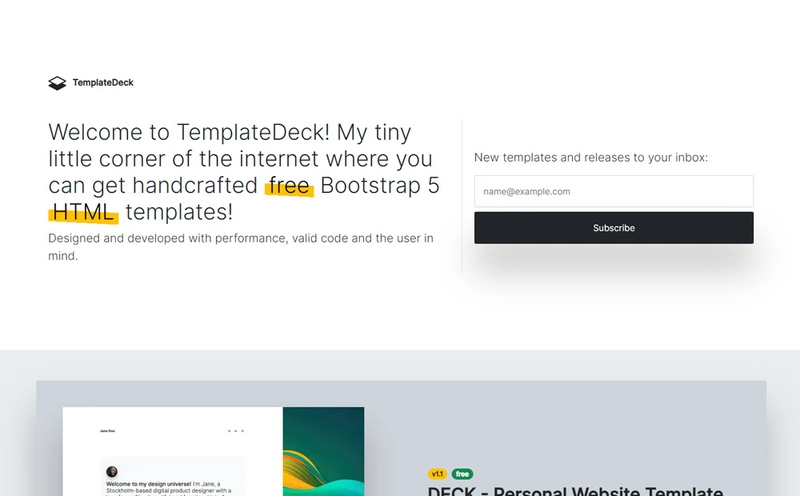The image size is (800, 496).
Task: Click the avatar photo in the template preview
Action: pyautogui.click(x=112, y=472)
